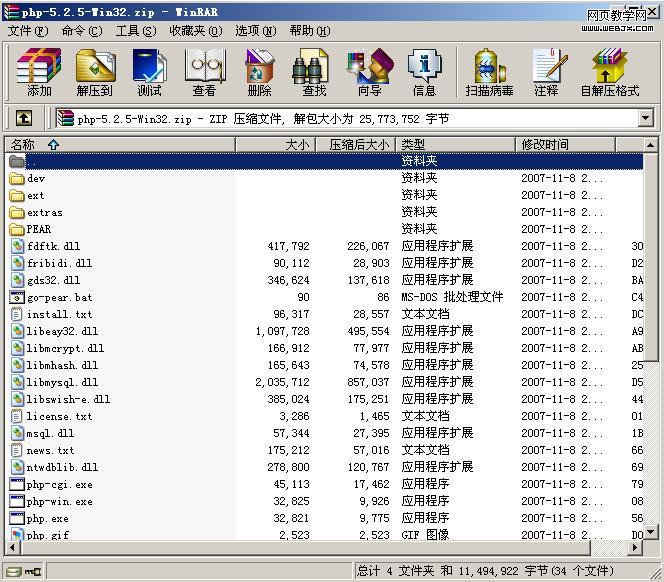Open the 向导 (Wizard) toolbar icon
The height and width of the screenshot is (582, 664).
tap(370, 72)
